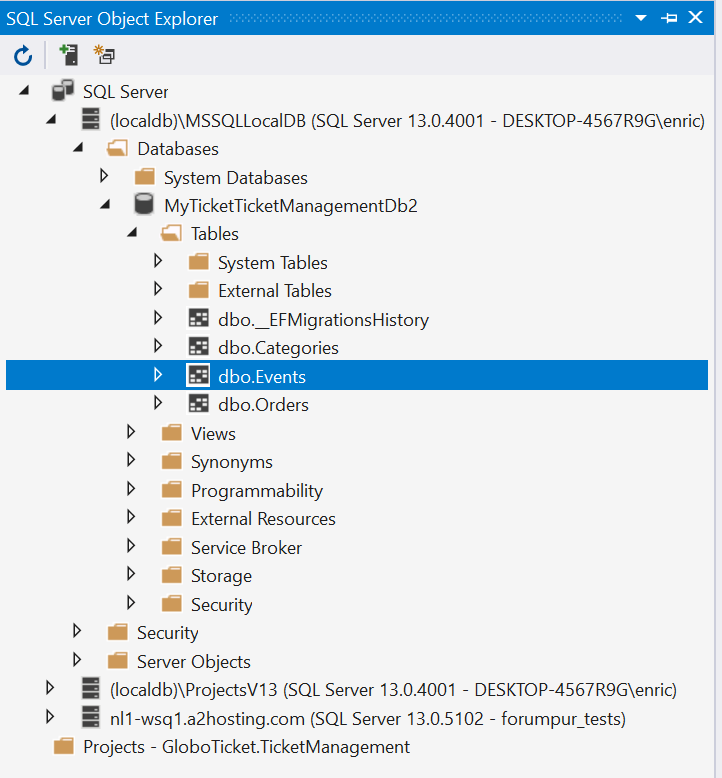
Task: Click the a2hosting server icon
Action: tap(90, 717)
